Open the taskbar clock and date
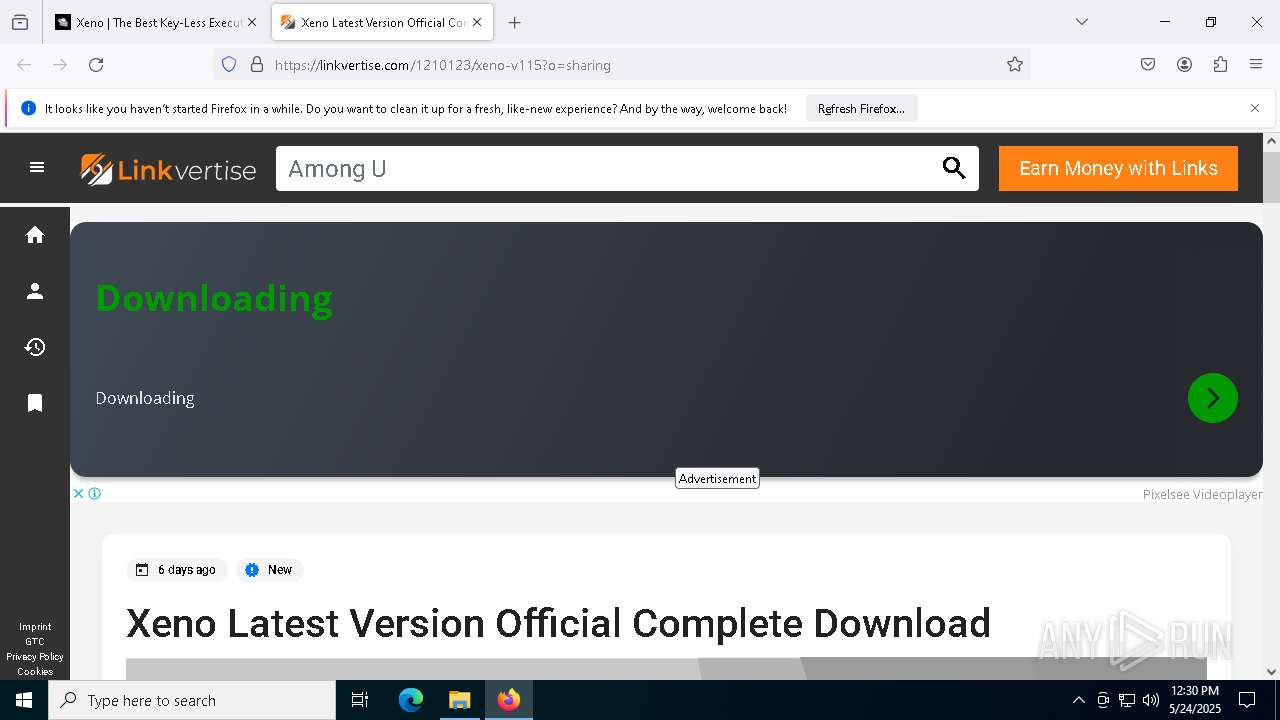This screenshot has width=1280, height=720. point(1195,700)
